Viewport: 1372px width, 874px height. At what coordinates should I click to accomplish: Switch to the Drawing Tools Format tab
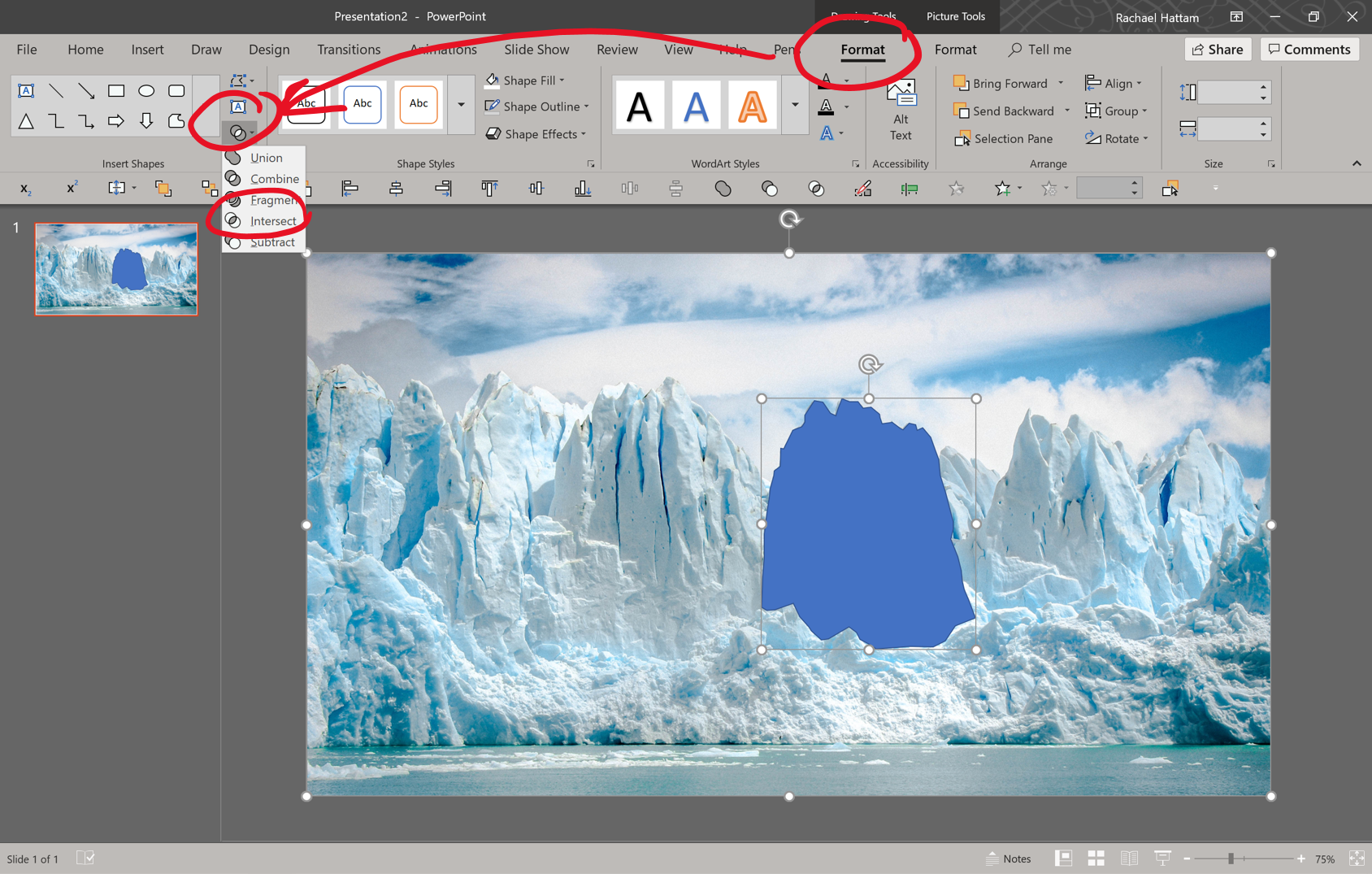(862, 50)
